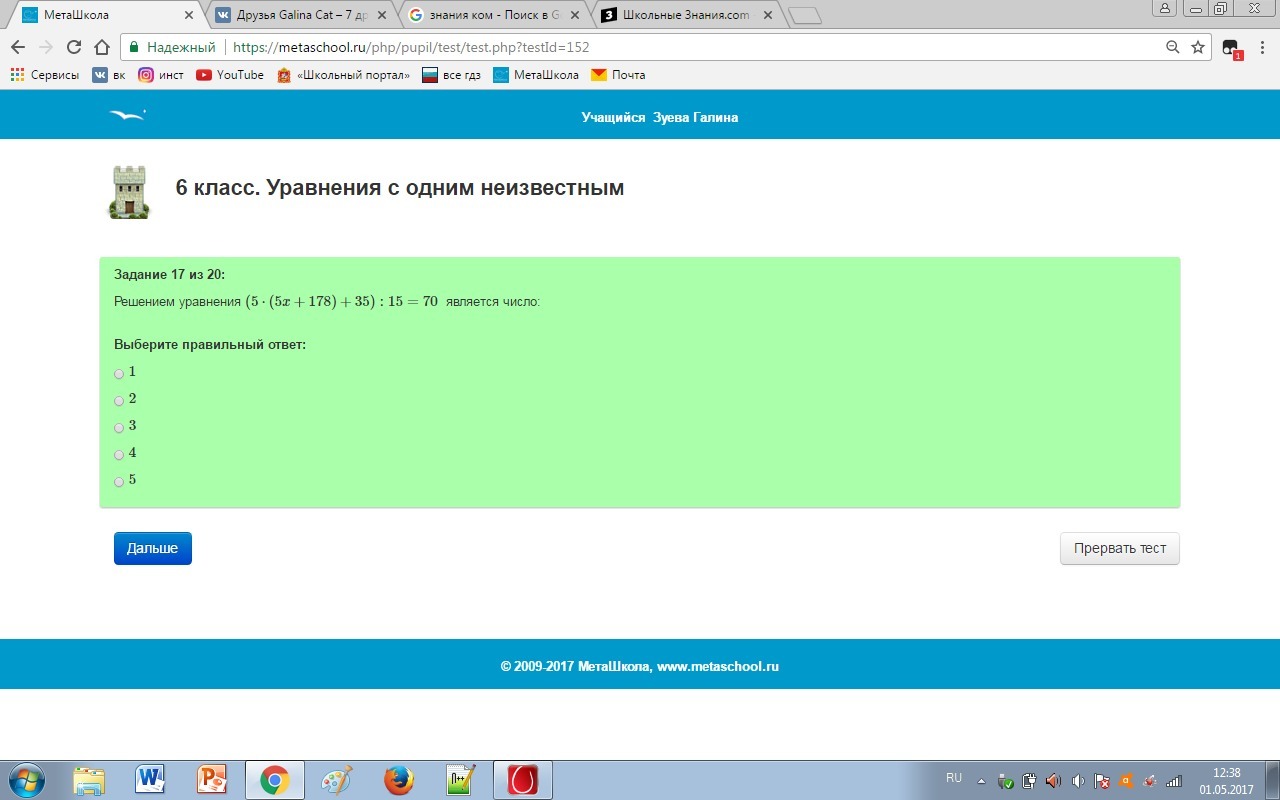
Task: Bookmark this page with the star icon
Action: coord(1198,47)
